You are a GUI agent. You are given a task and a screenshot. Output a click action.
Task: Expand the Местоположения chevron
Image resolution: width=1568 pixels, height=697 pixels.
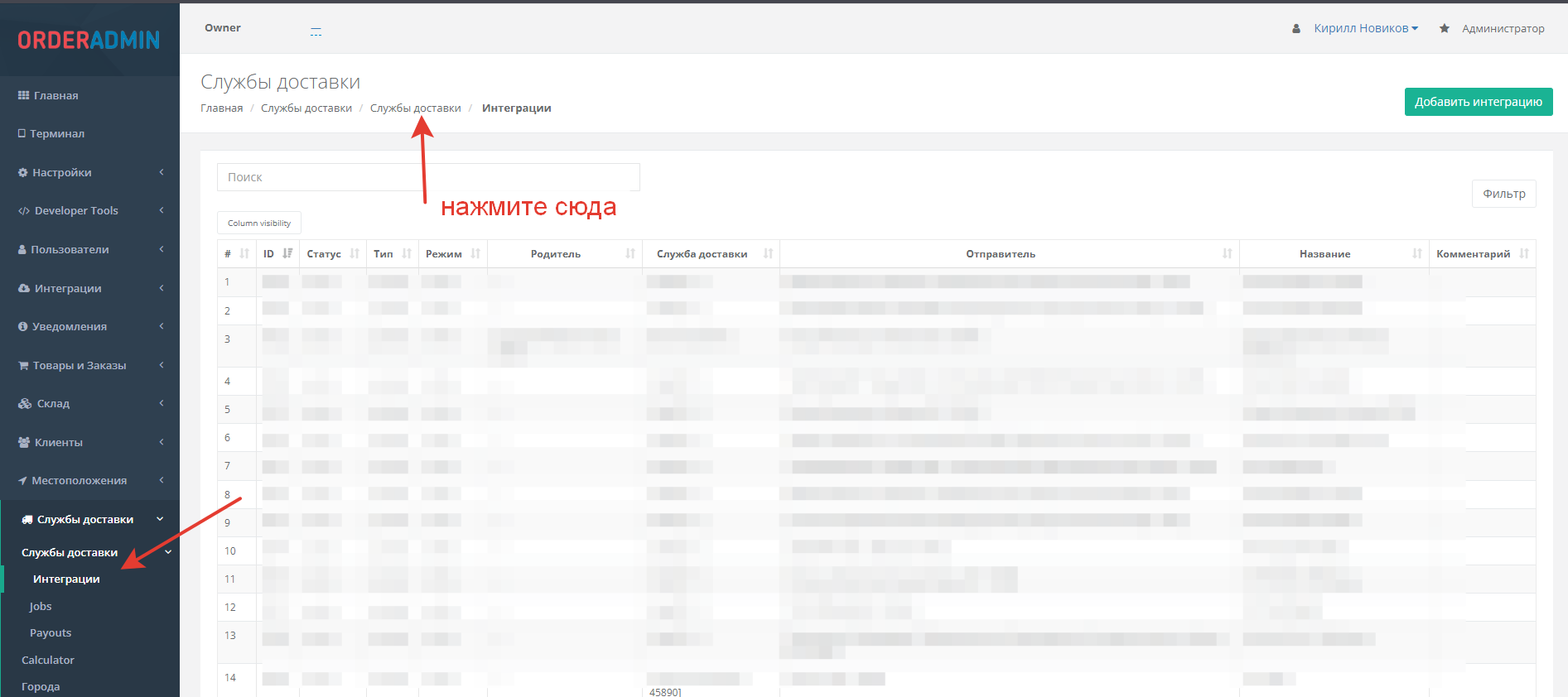pyautogui.click(x=162, y=480)
